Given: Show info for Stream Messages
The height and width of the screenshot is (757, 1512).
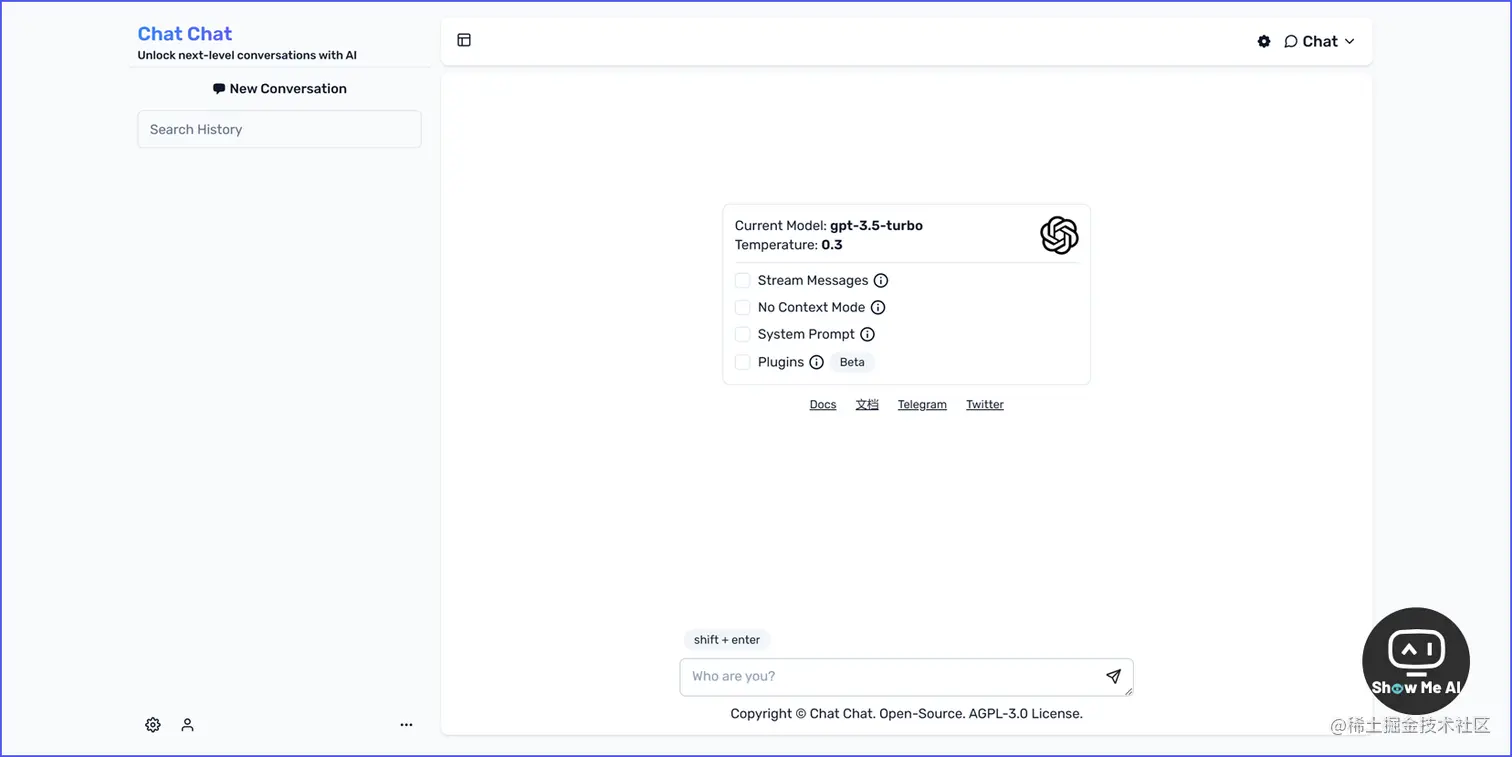Looking at the screenshot, I should coord(881,281).
